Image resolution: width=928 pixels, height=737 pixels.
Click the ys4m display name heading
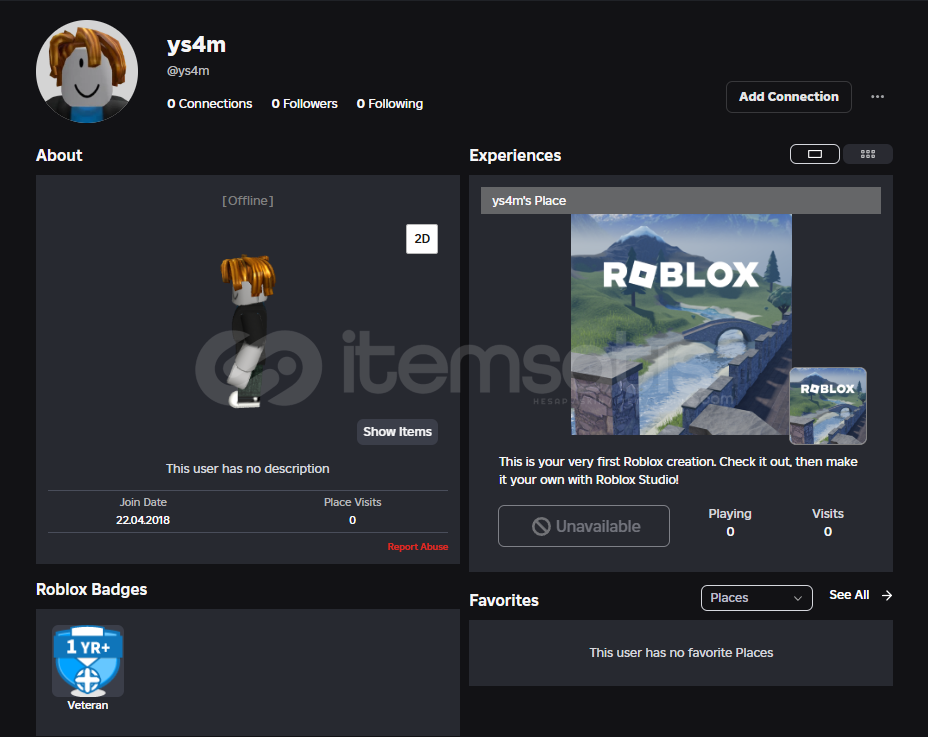[x=196, y=44]
